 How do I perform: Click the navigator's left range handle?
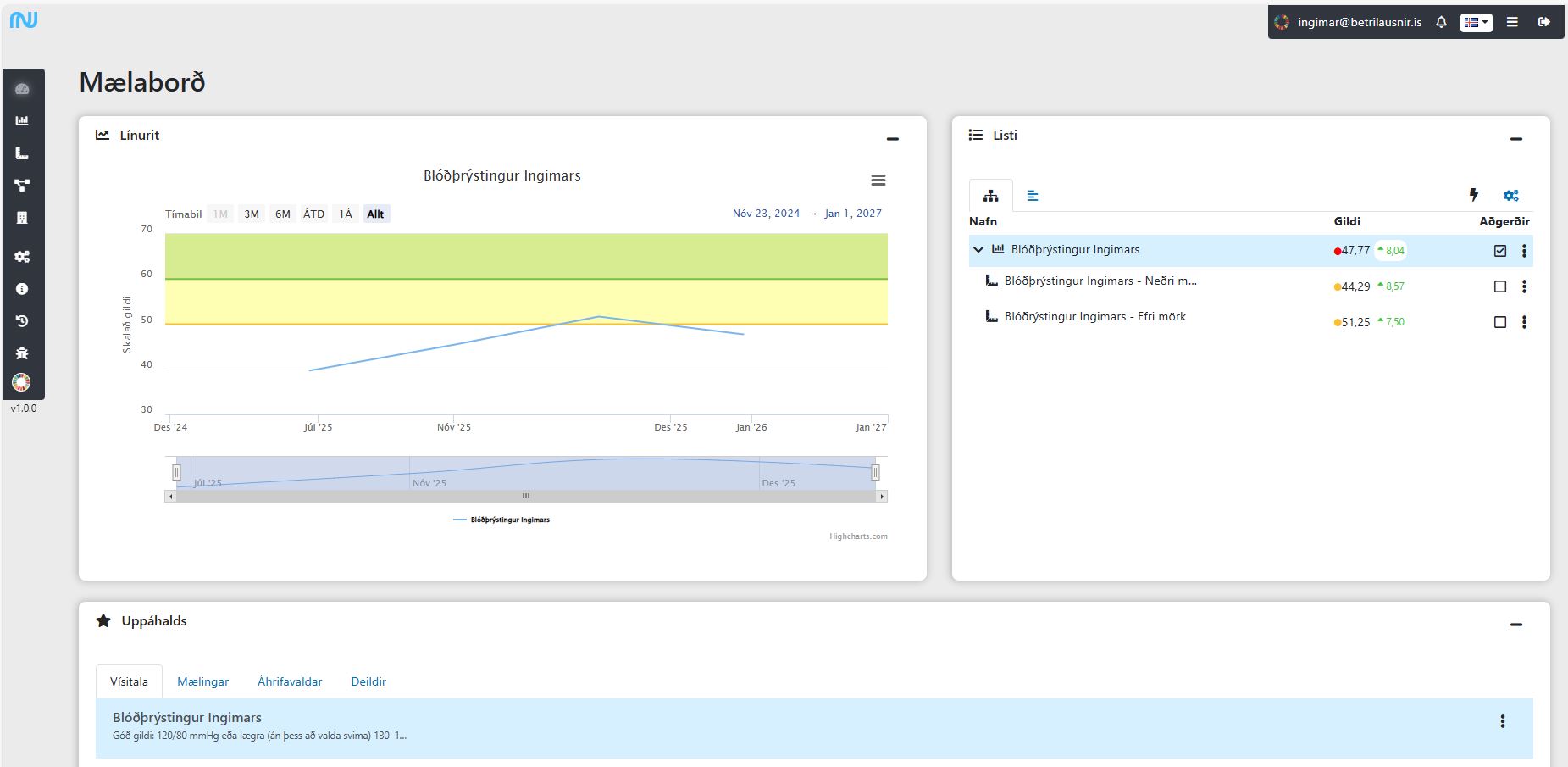(x=176, y=472)
